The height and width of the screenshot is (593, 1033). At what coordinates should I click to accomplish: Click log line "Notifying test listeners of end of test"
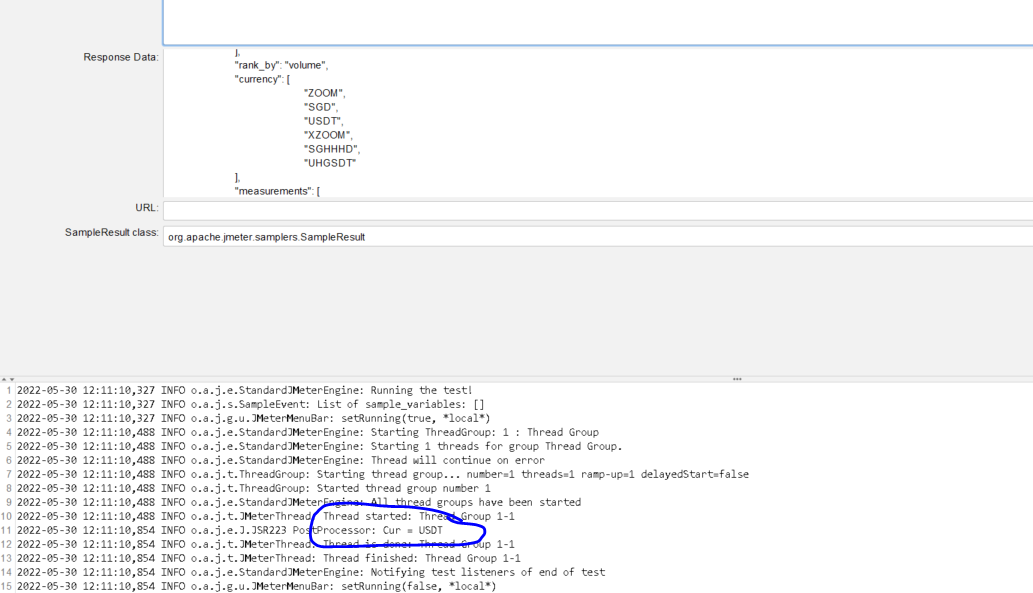pyautogui.click(x=311, y=572)
